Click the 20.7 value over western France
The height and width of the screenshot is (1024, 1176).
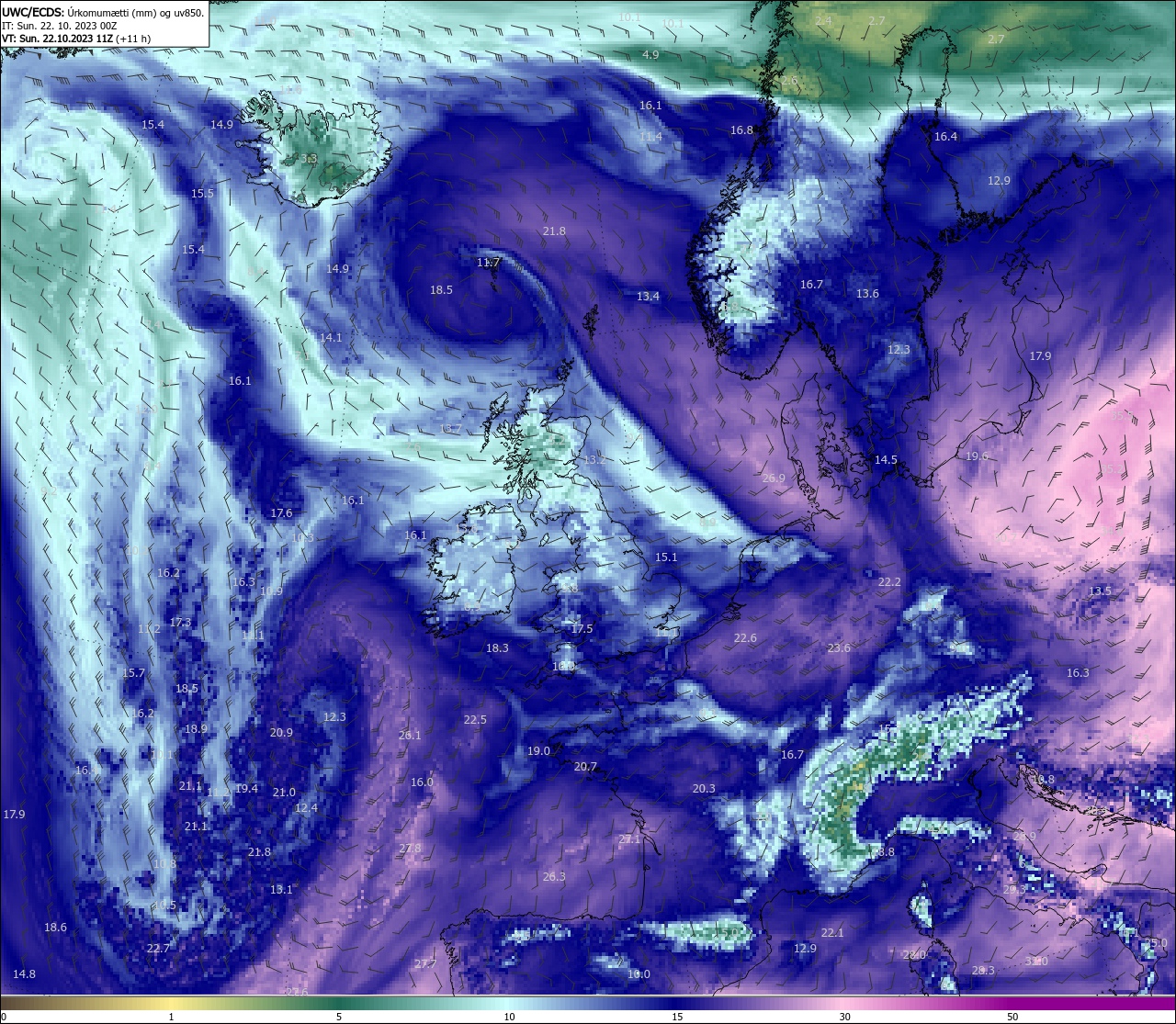pyautogui.click(x=585, y=767)
